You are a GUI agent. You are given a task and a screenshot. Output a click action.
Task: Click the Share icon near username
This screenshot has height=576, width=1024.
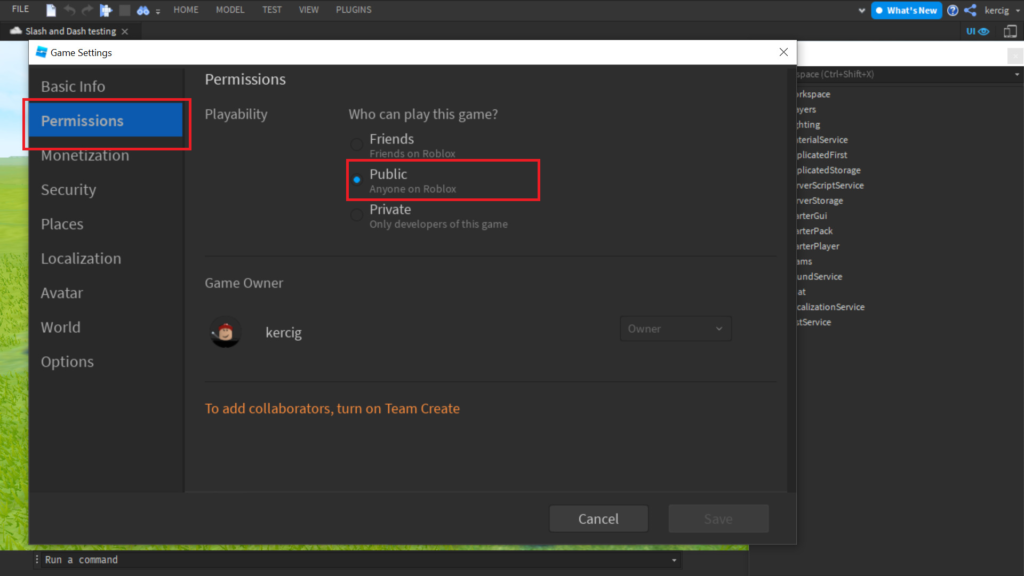pyautogui.click(x=970, y=10)
